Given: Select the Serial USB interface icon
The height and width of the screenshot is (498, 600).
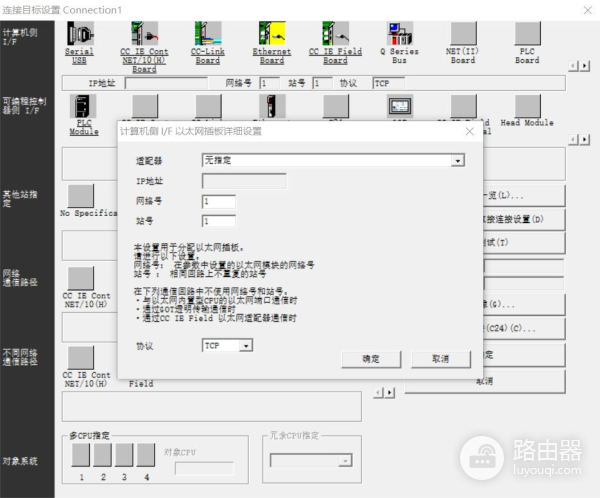Looking at the screenshot, I should click(80, 34).
